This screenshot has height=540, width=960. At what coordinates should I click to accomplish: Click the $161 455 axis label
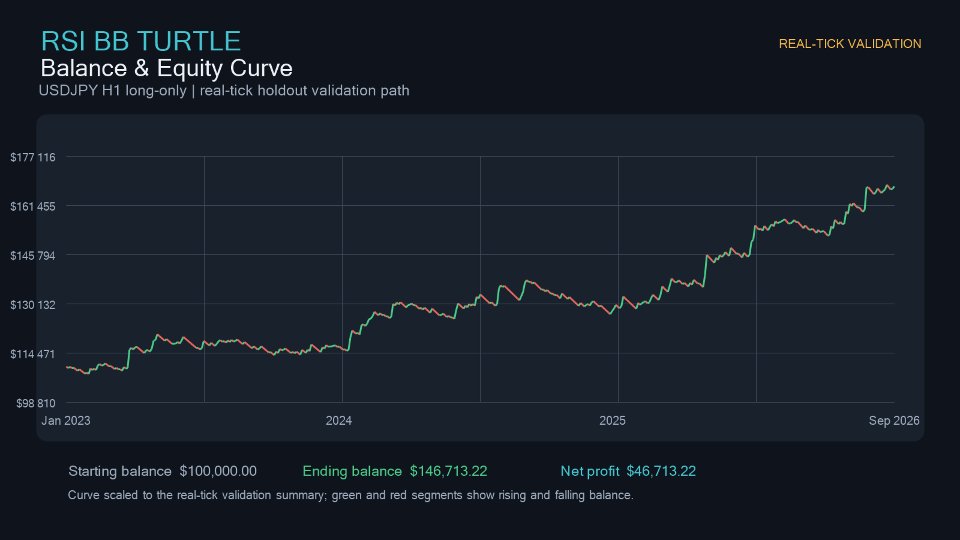(x=33, y=206)
